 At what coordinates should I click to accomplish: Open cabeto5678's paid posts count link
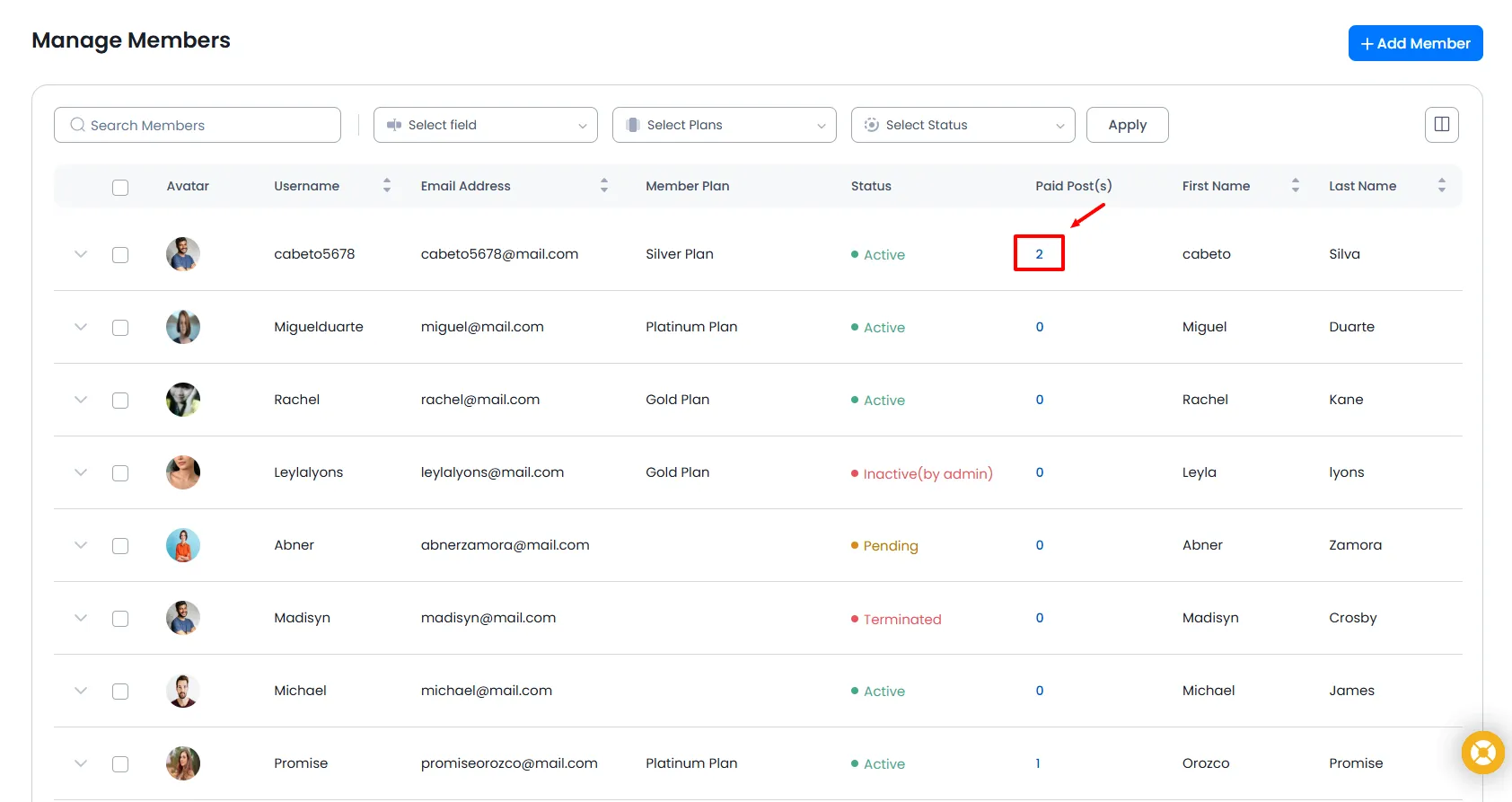click(1039, 254)
